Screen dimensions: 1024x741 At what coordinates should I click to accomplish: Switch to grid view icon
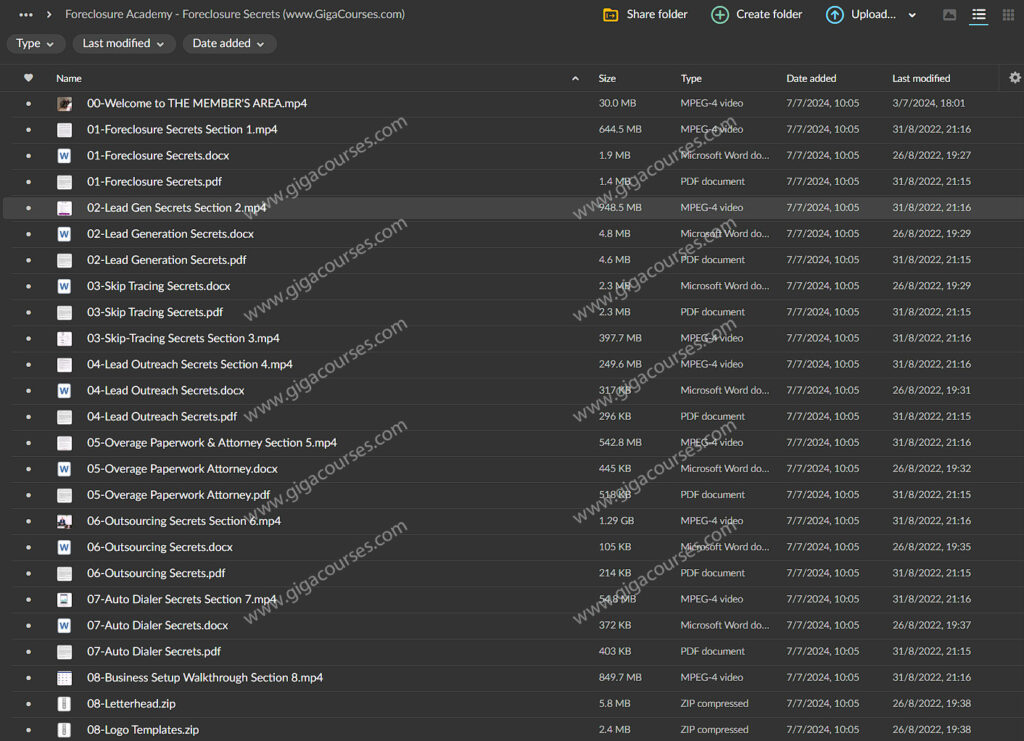tap(1008, 14)
